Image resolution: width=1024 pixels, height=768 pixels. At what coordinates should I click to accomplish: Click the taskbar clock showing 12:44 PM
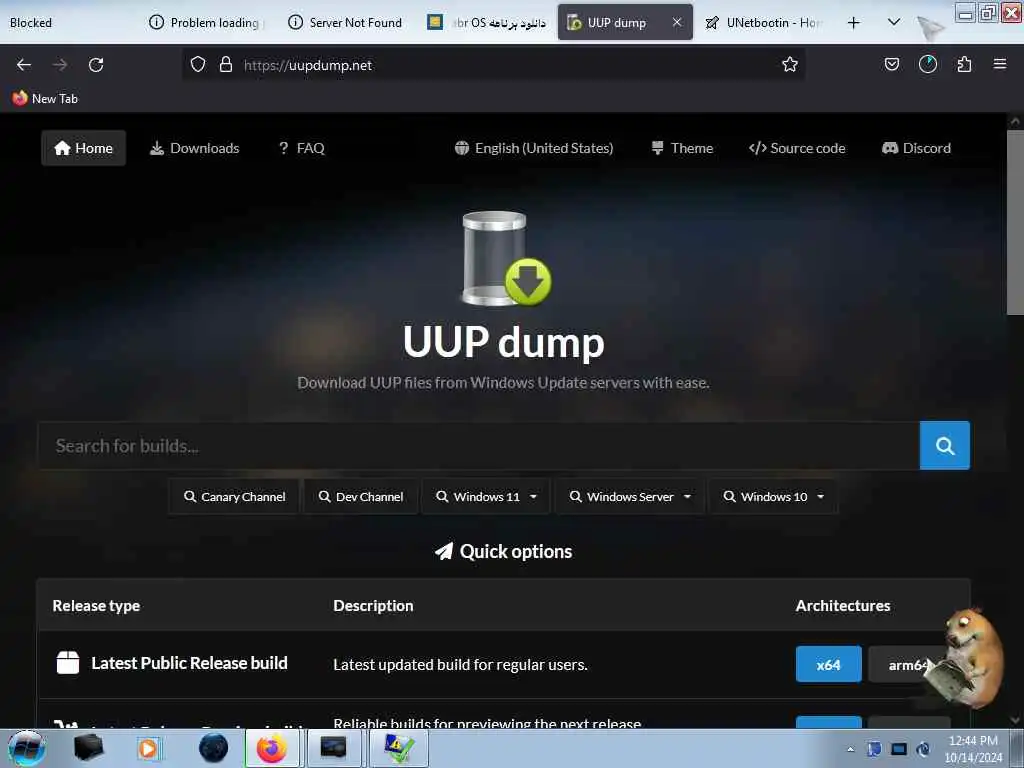coord(972,749)
